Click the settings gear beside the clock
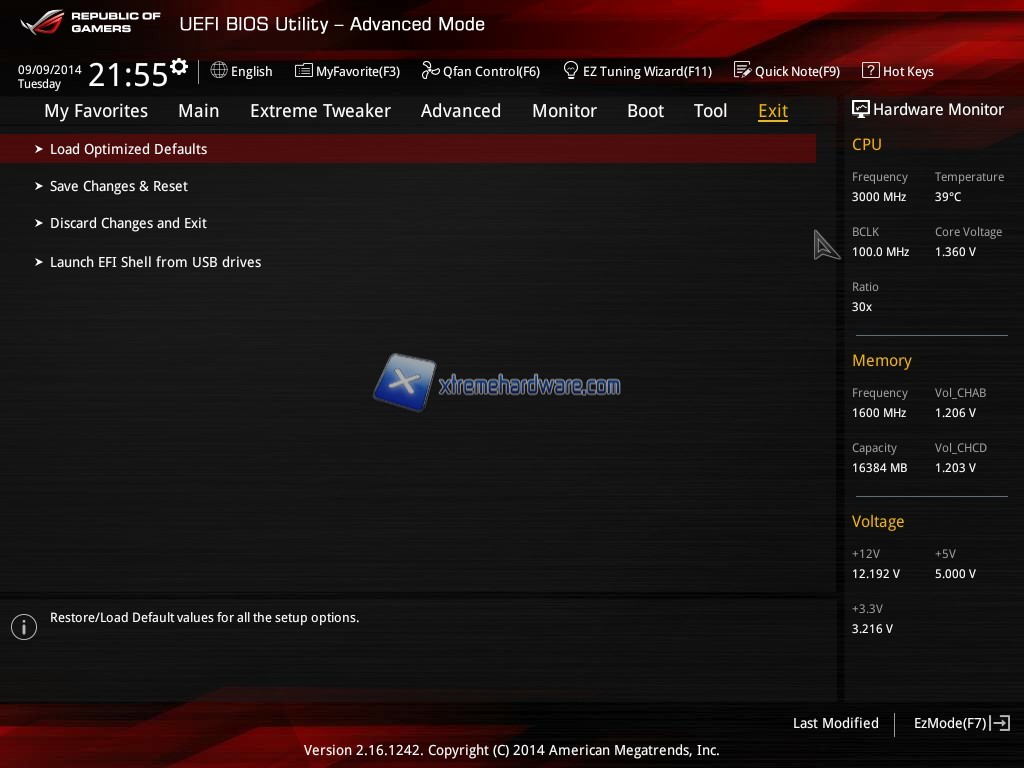1024x768 pixels. (179, 67)
